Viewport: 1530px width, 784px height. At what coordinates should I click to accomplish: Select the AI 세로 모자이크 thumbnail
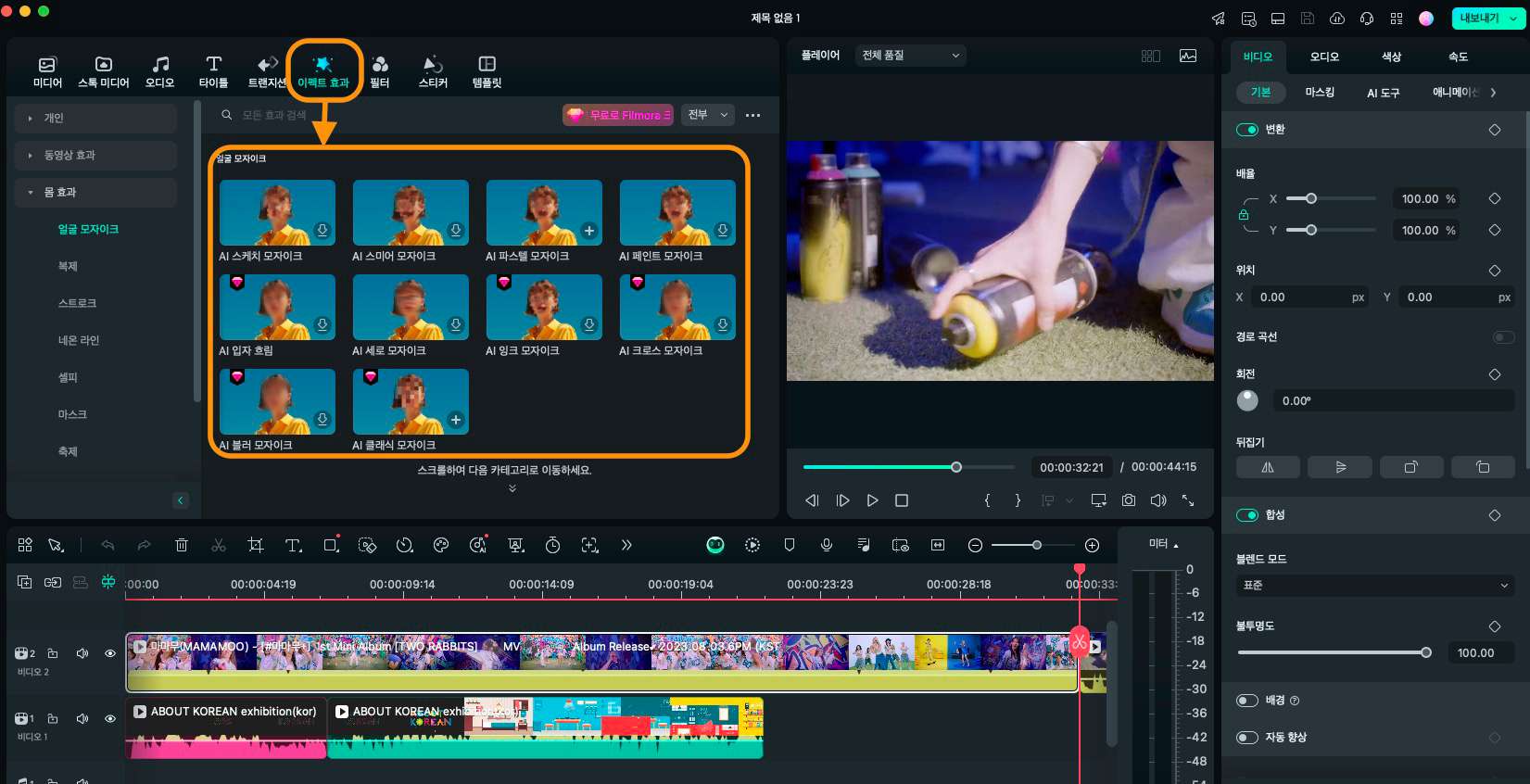(x=411, y=307)
